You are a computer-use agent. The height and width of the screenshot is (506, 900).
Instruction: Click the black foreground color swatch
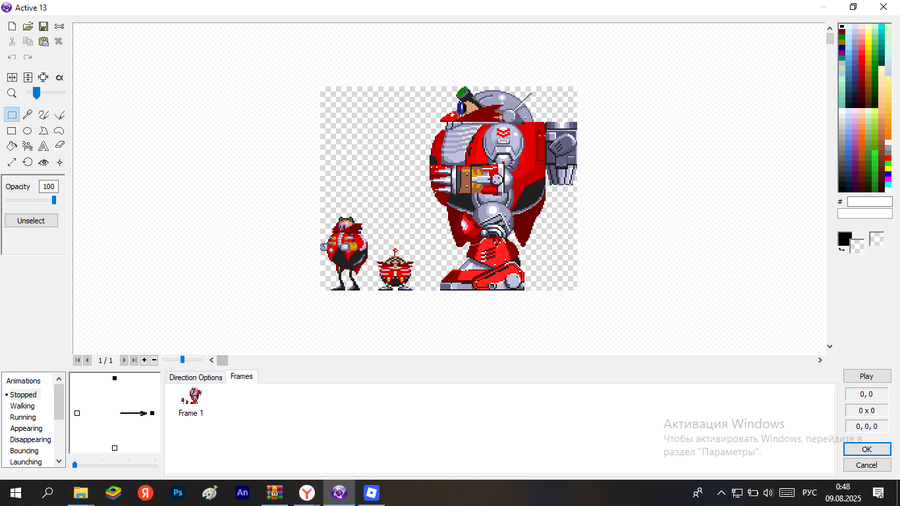(x=844, y=239)
